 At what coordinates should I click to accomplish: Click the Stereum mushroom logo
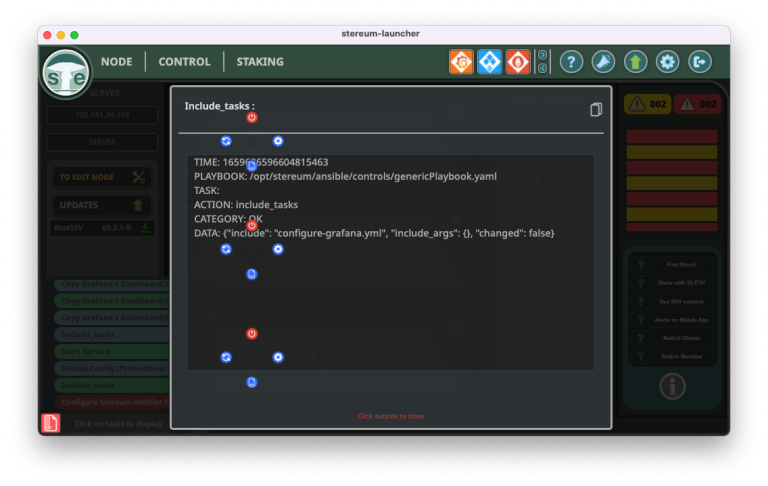[x=66, y=74]
